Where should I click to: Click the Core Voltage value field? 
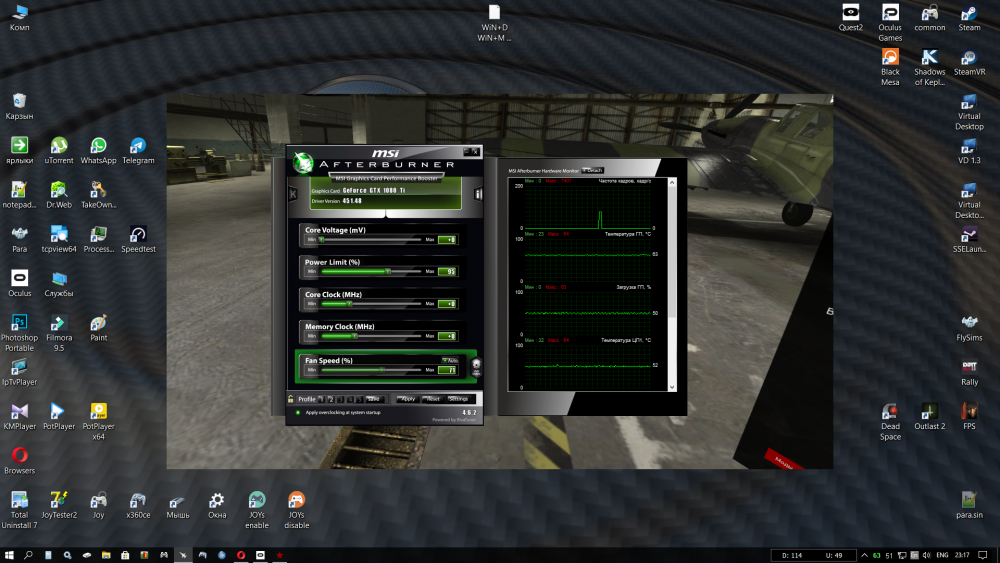tap(447, 240)
